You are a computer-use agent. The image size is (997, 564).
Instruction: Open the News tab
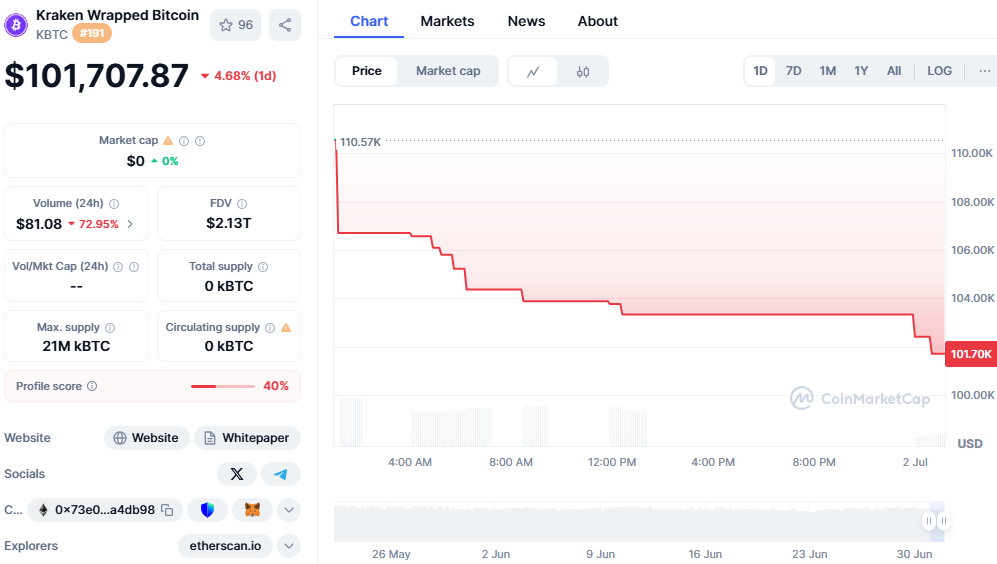click(x=526, y=21)
